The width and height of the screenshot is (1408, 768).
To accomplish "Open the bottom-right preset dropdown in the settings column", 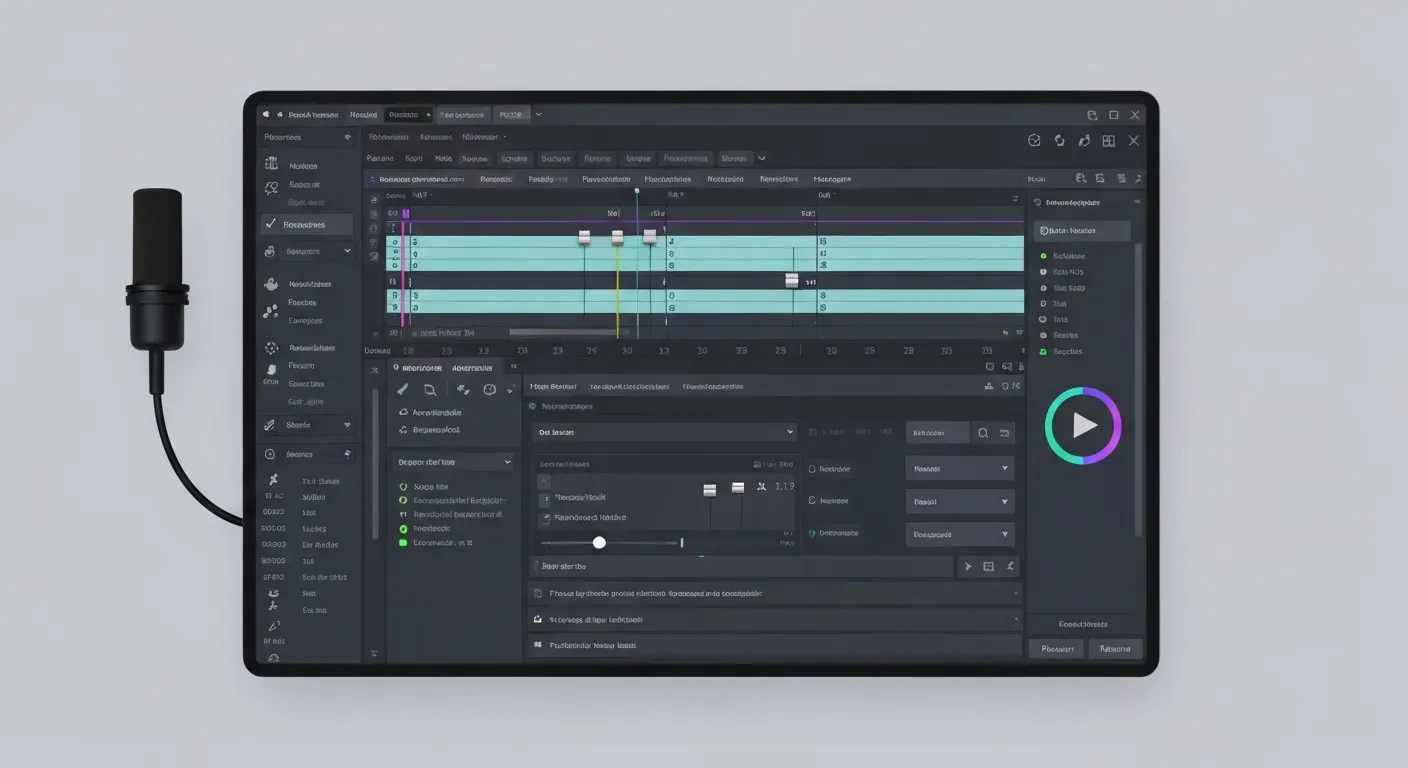I will [960, 534].
